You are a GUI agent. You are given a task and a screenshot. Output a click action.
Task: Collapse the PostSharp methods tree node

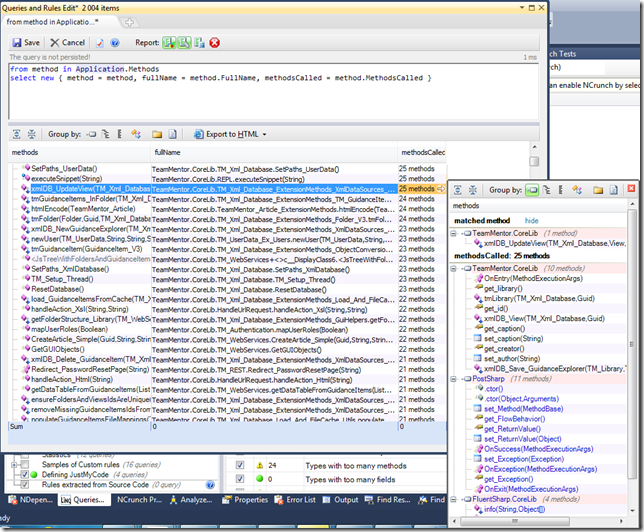tap(455, 379)
